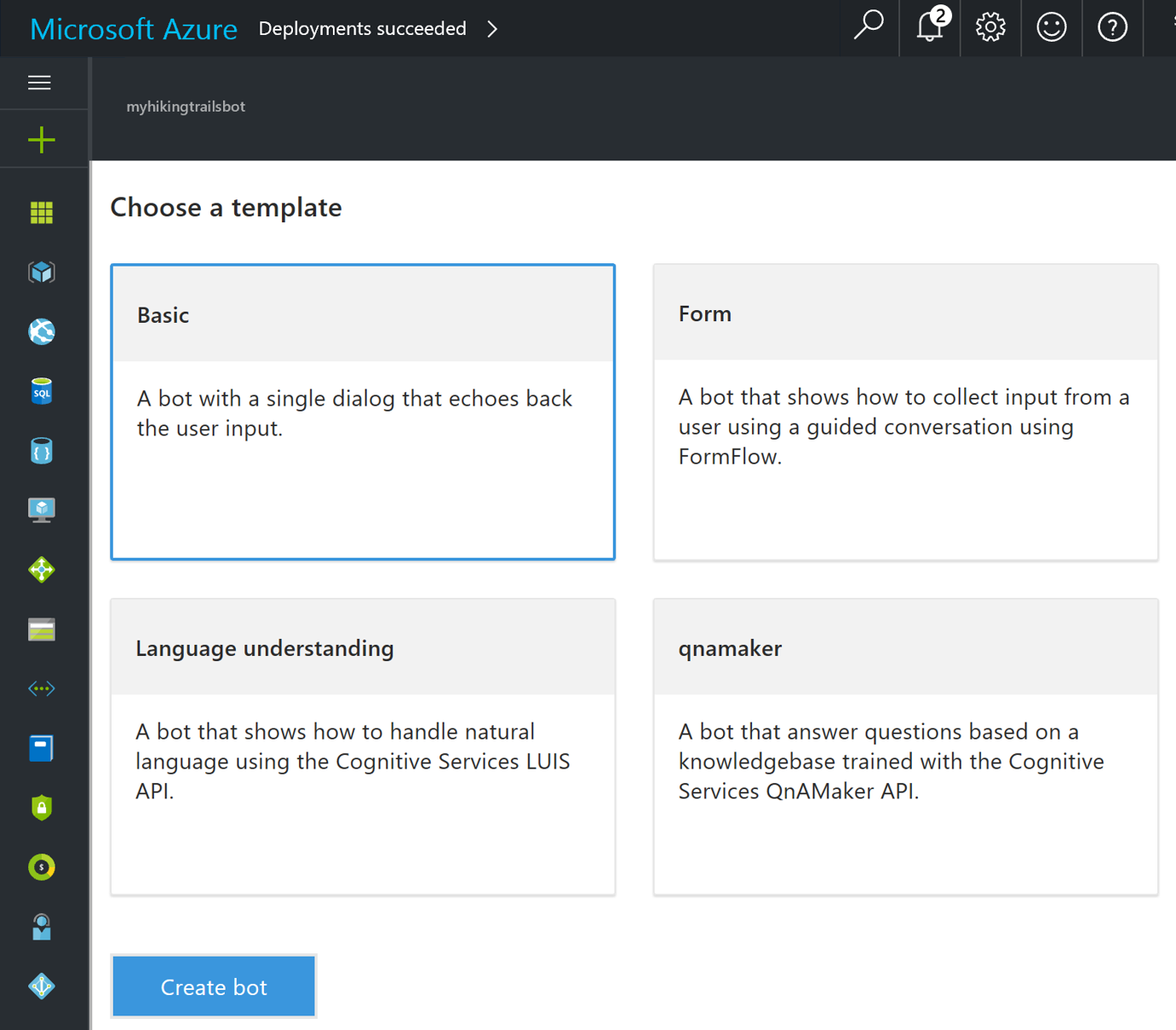Screen dimensions: 1176x1030
Task: Choose the Language understanding template
Action: click(363, 746)
